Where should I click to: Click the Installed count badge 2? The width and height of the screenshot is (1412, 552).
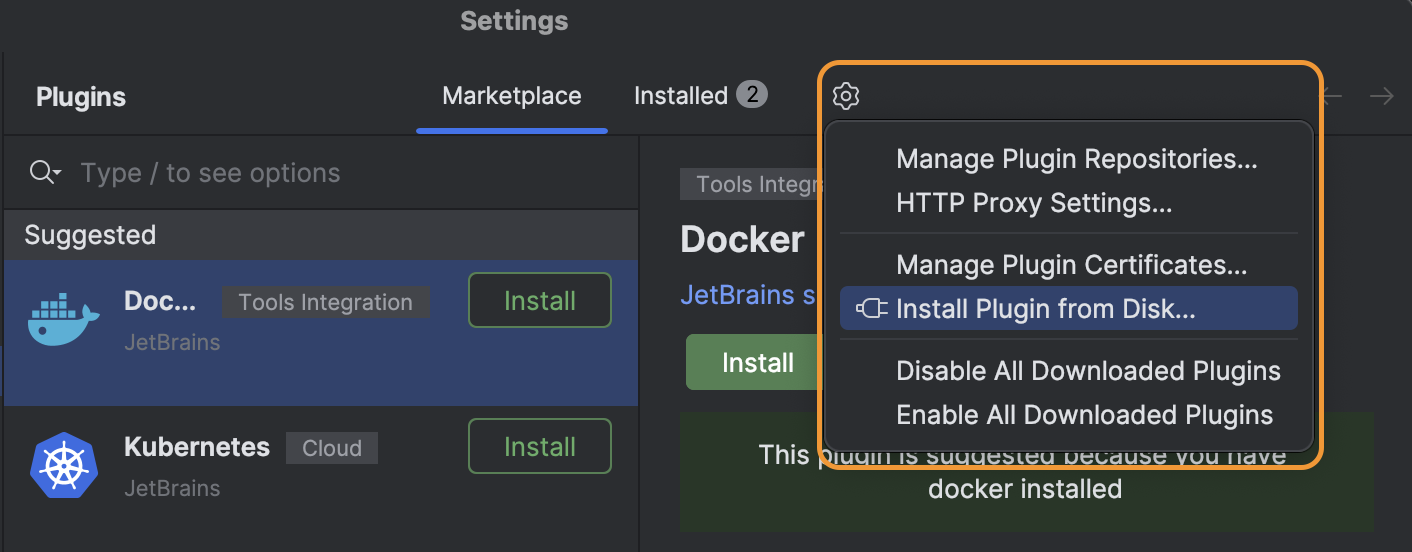[752, 95]
